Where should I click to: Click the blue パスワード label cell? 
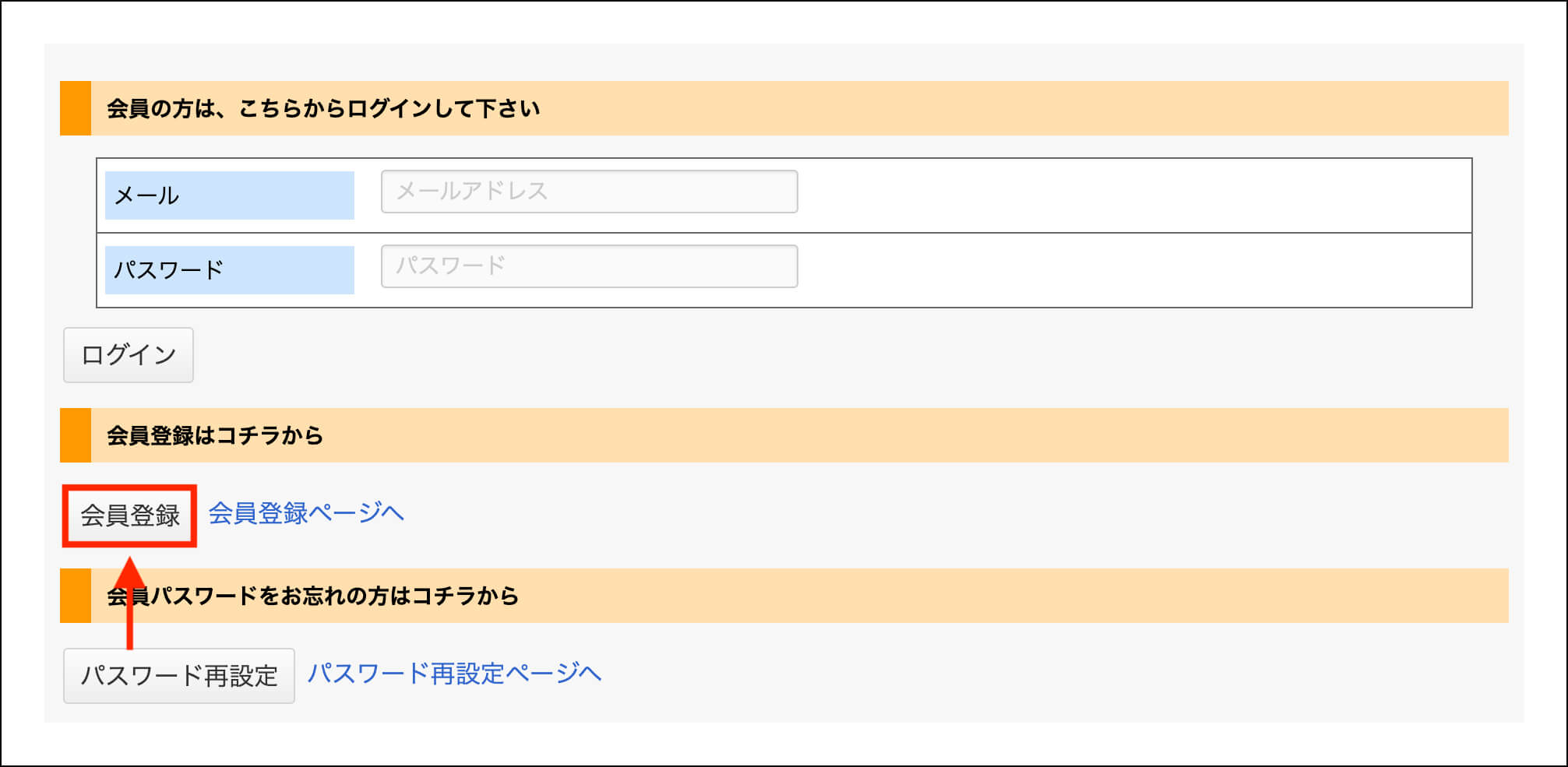230,270
